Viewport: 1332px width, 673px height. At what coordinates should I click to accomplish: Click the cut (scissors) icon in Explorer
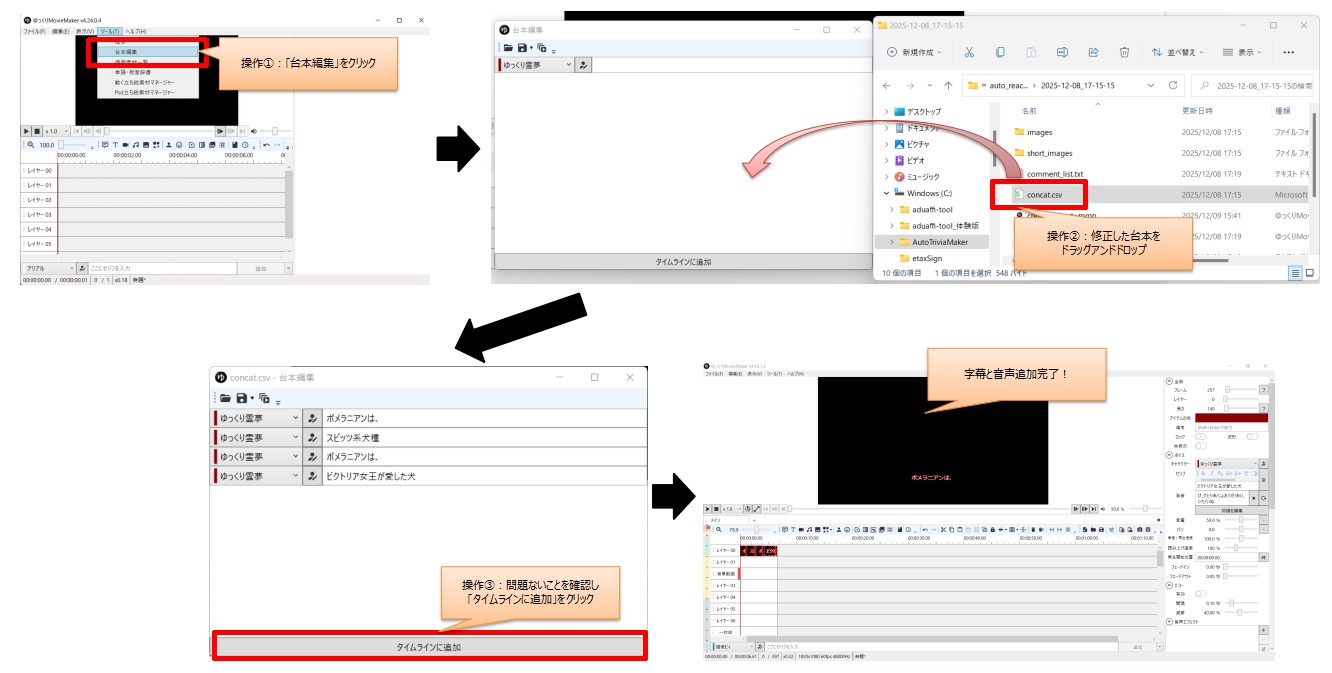click(969, 52)
